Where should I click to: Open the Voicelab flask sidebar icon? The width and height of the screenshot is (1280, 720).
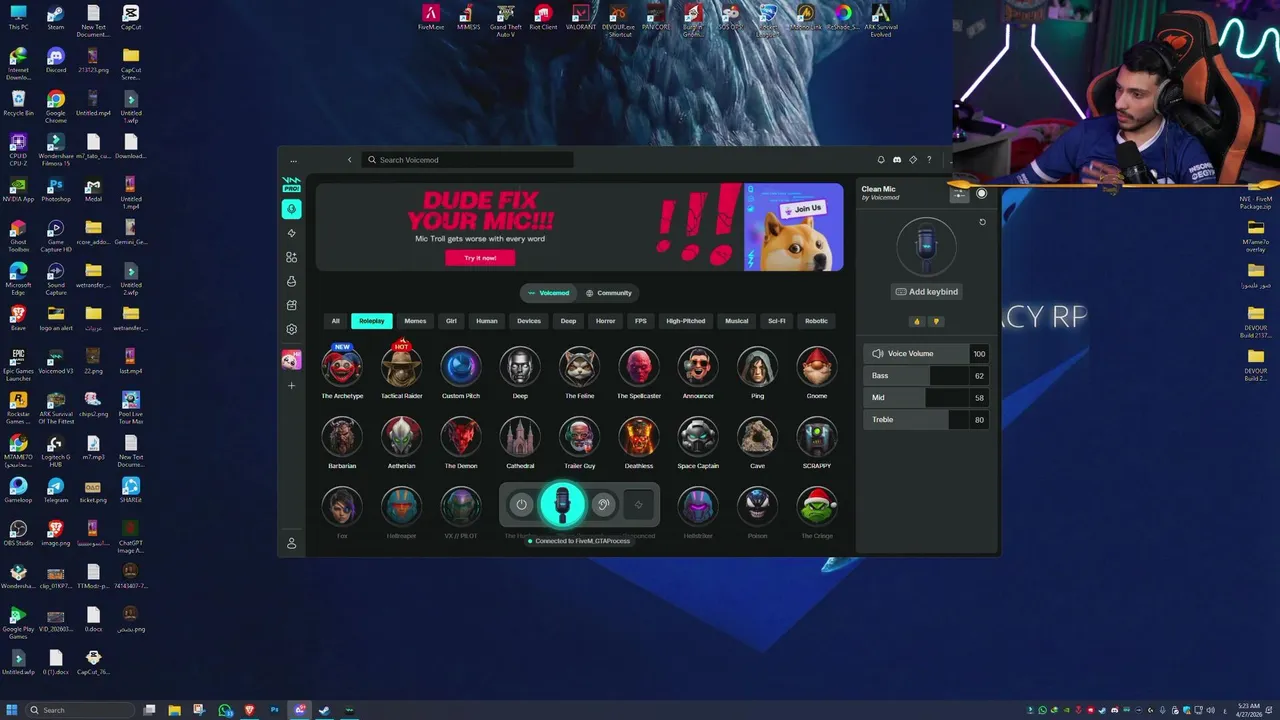pyautogui.click(x=291, y=281)
